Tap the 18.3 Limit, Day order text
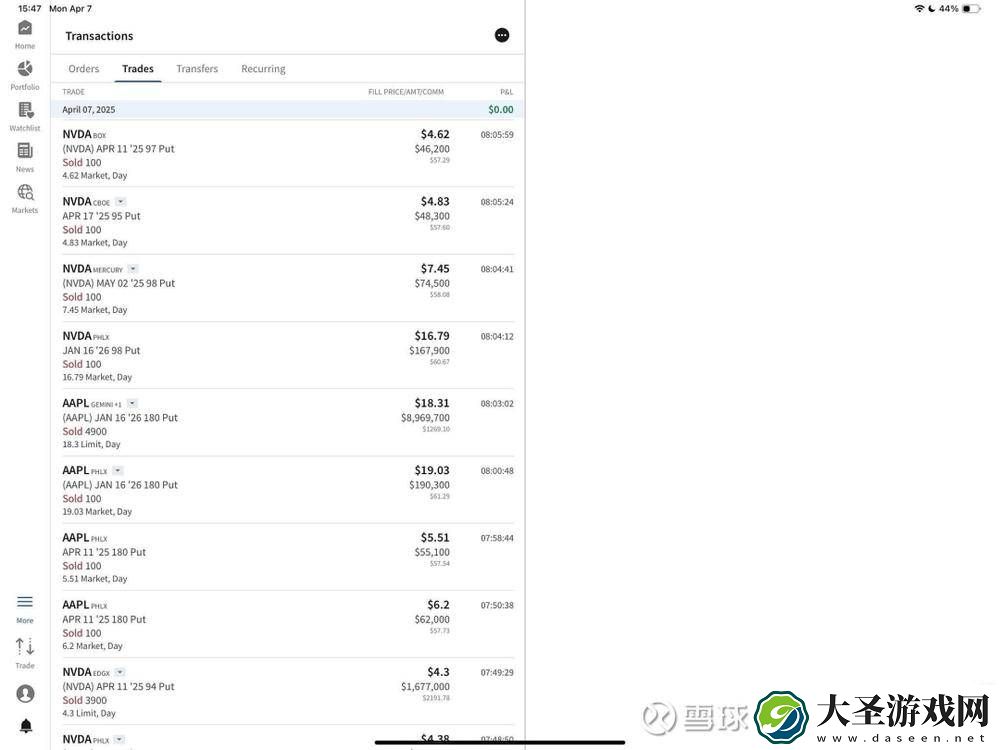1000x750 pixels. (91, 445)
